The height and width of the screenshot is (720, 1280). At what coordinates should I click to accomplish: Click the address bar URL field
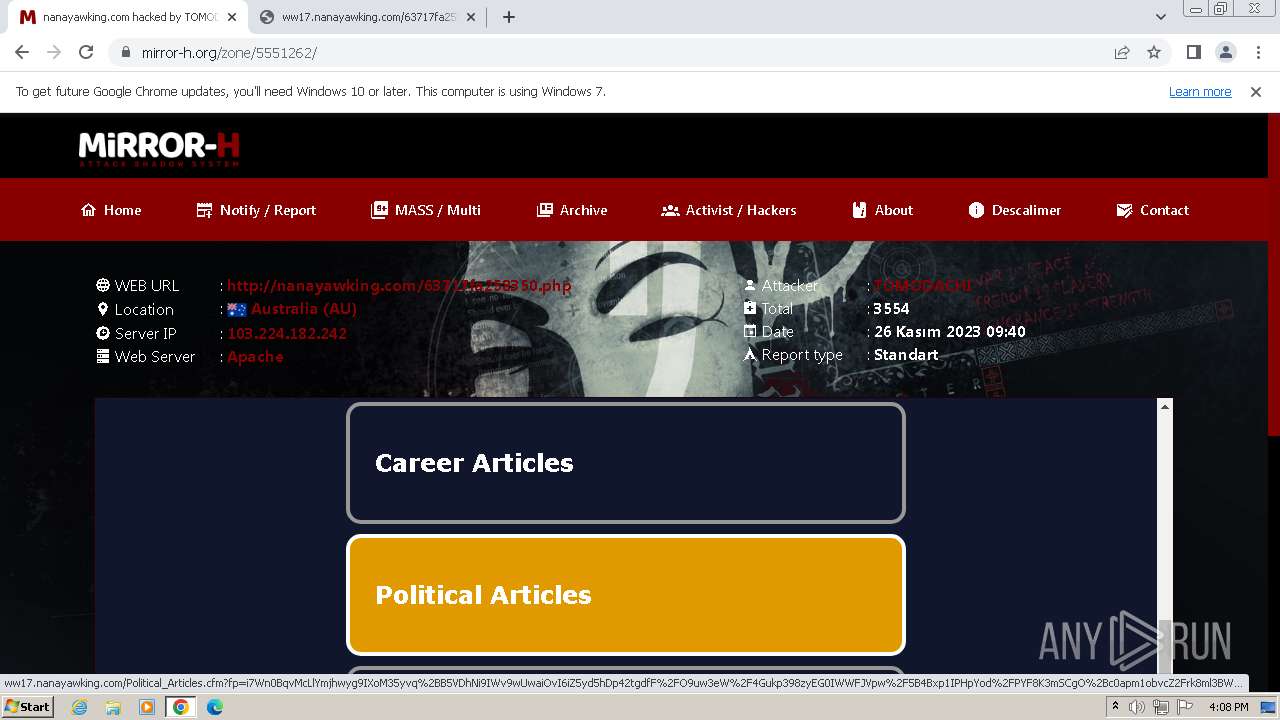(610, 52)
